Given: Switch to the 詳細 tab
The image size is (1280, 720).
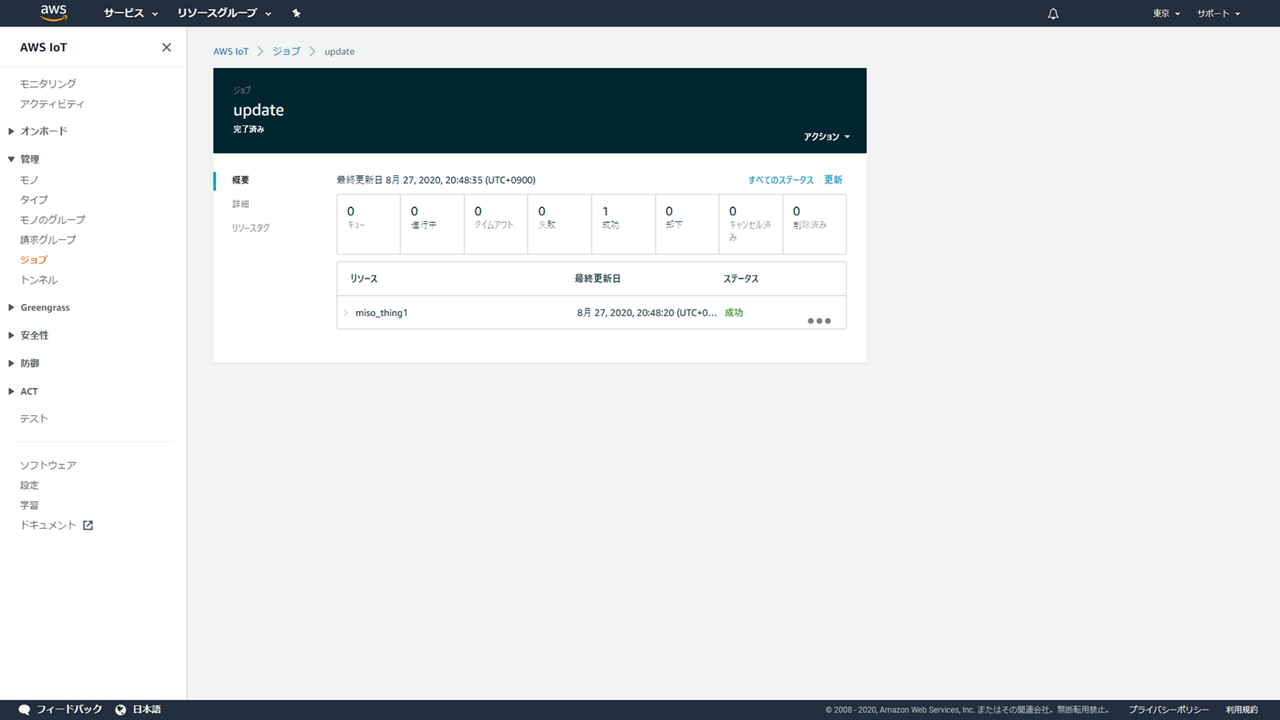Looking at the screenshot, I should tap(241, 204).
